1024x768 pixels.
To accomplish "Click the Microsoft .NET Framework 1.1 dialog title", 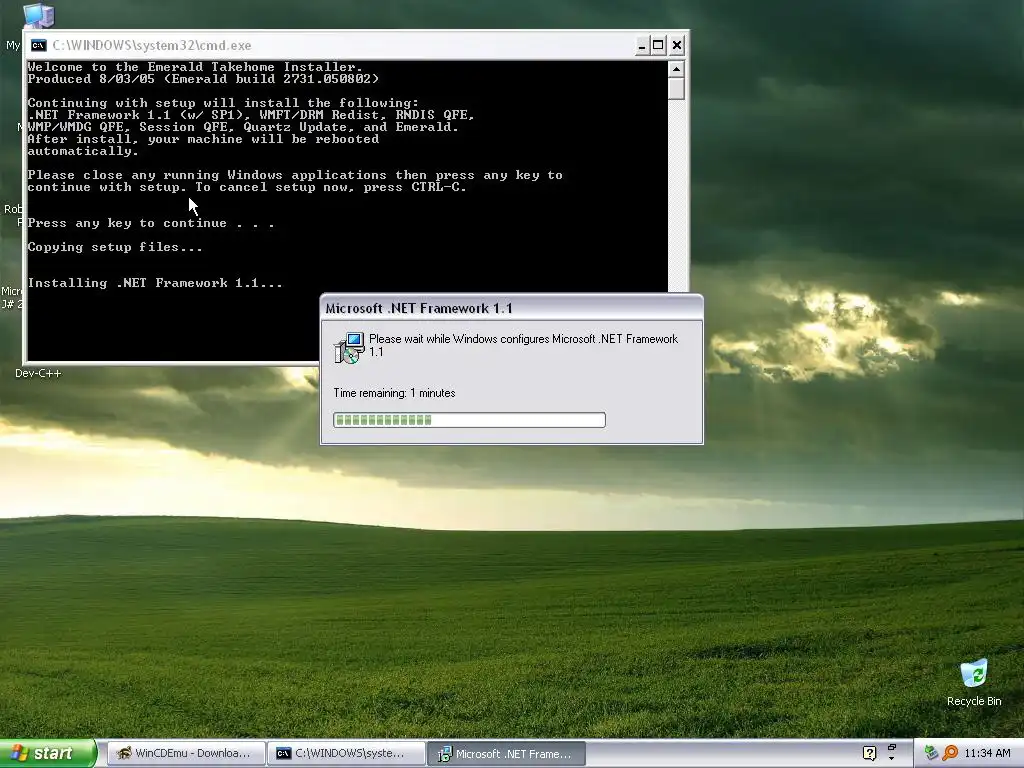I will pyautogui.click(x=419, y=308).
